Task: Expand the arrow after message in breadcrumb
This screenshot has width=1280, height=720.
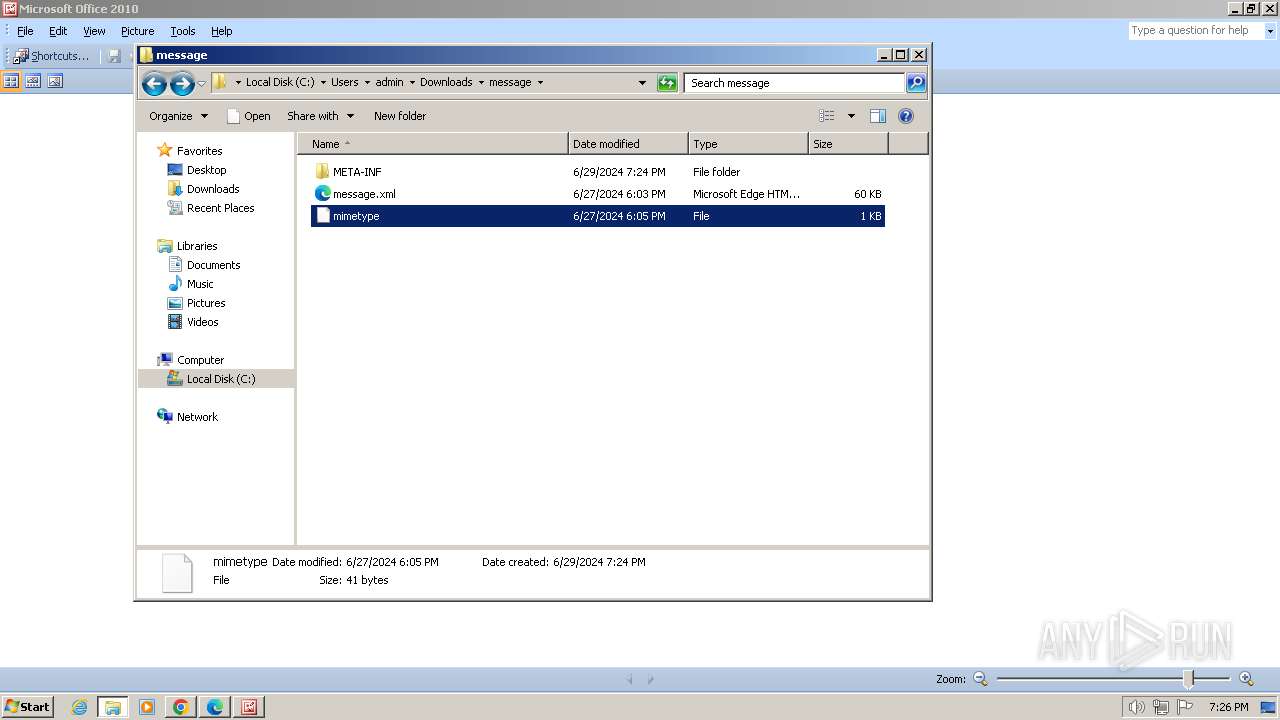Action: coord(540,83)
